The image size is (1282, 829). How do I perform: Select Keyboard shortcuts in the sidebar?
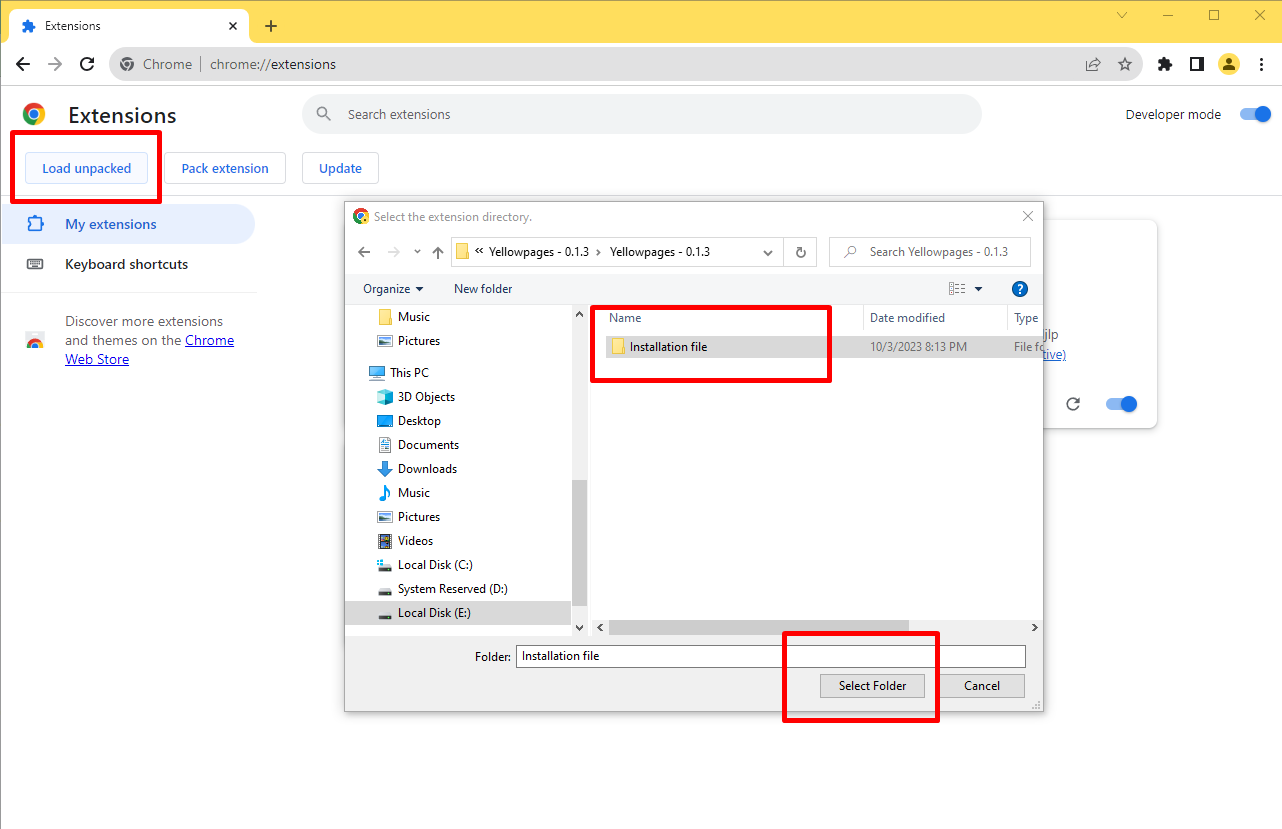coord(126,264)
